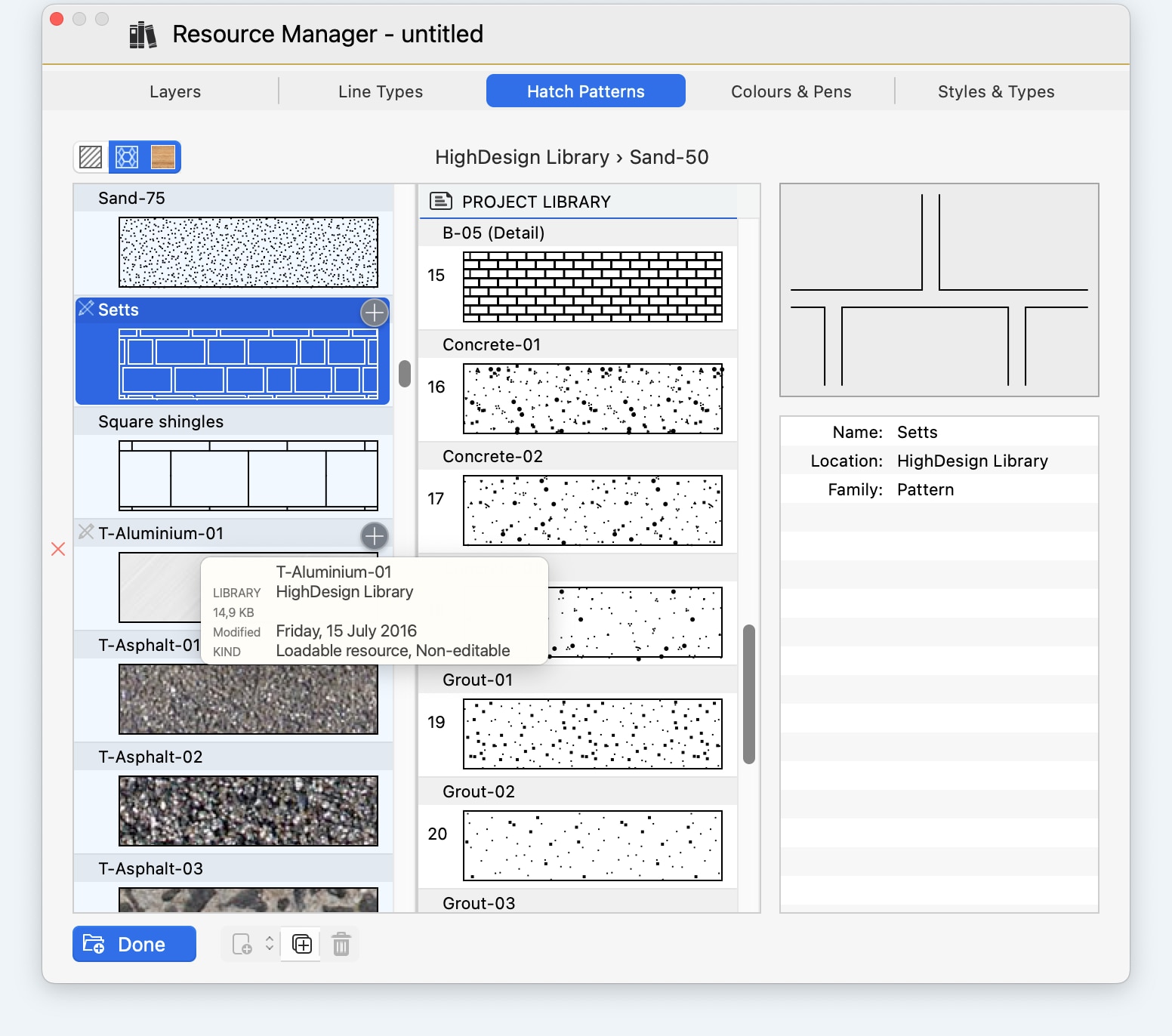
Task: Select the line hatch type filter icon
Action: [x=91, y=157]
